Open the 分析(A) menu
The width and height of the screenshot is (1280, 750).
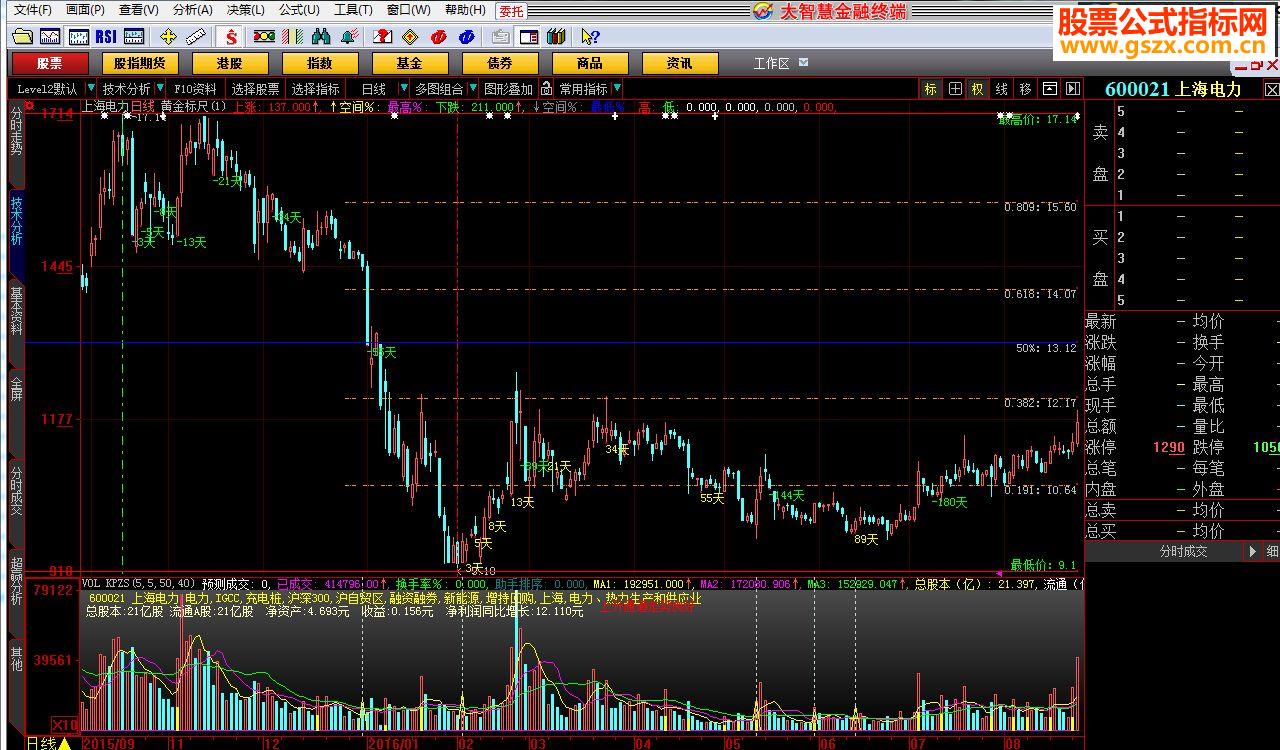[192, 10]
